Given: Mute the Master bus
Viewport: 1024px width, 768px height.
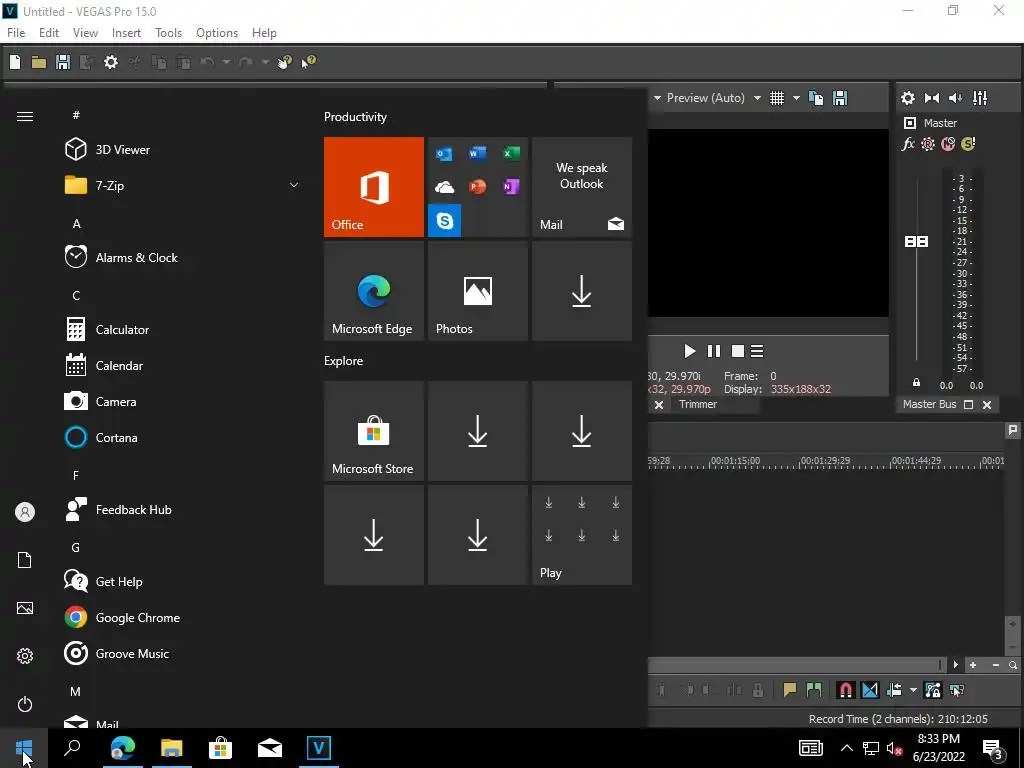Looking at the screenshot, I should (x=948, y=144).
